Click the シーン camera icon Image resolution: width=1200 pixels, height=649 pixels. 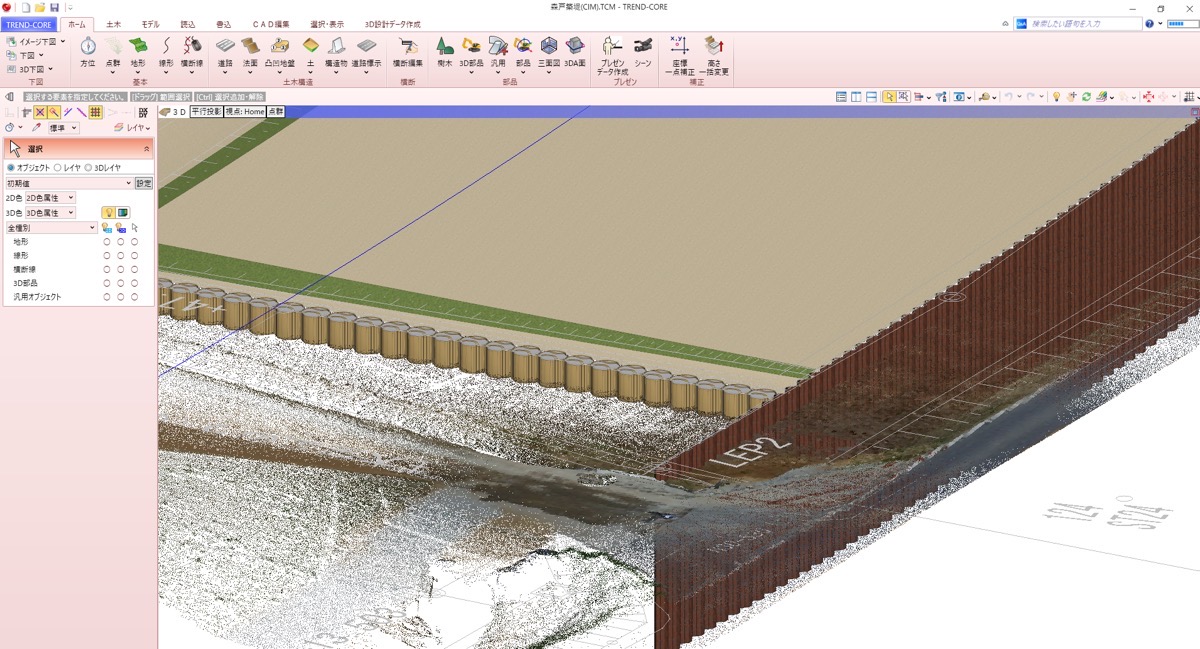point(643,50)
